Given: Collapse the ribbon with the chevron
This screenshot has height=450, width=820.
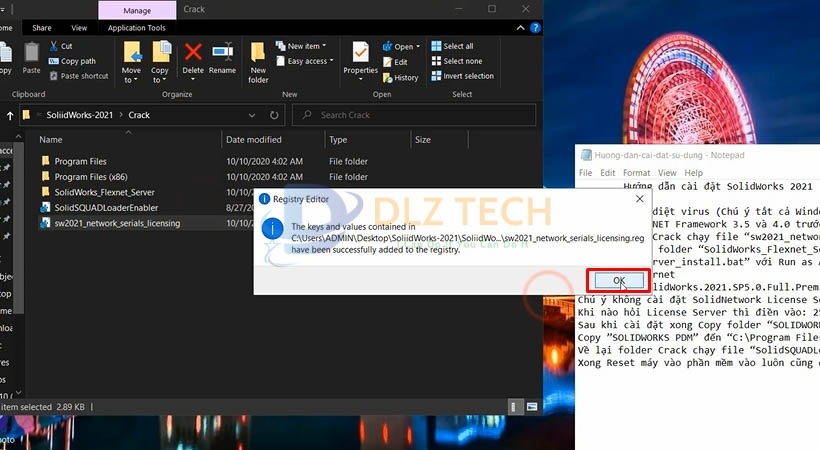Looking at the screenshot, I should coord(520,28).
